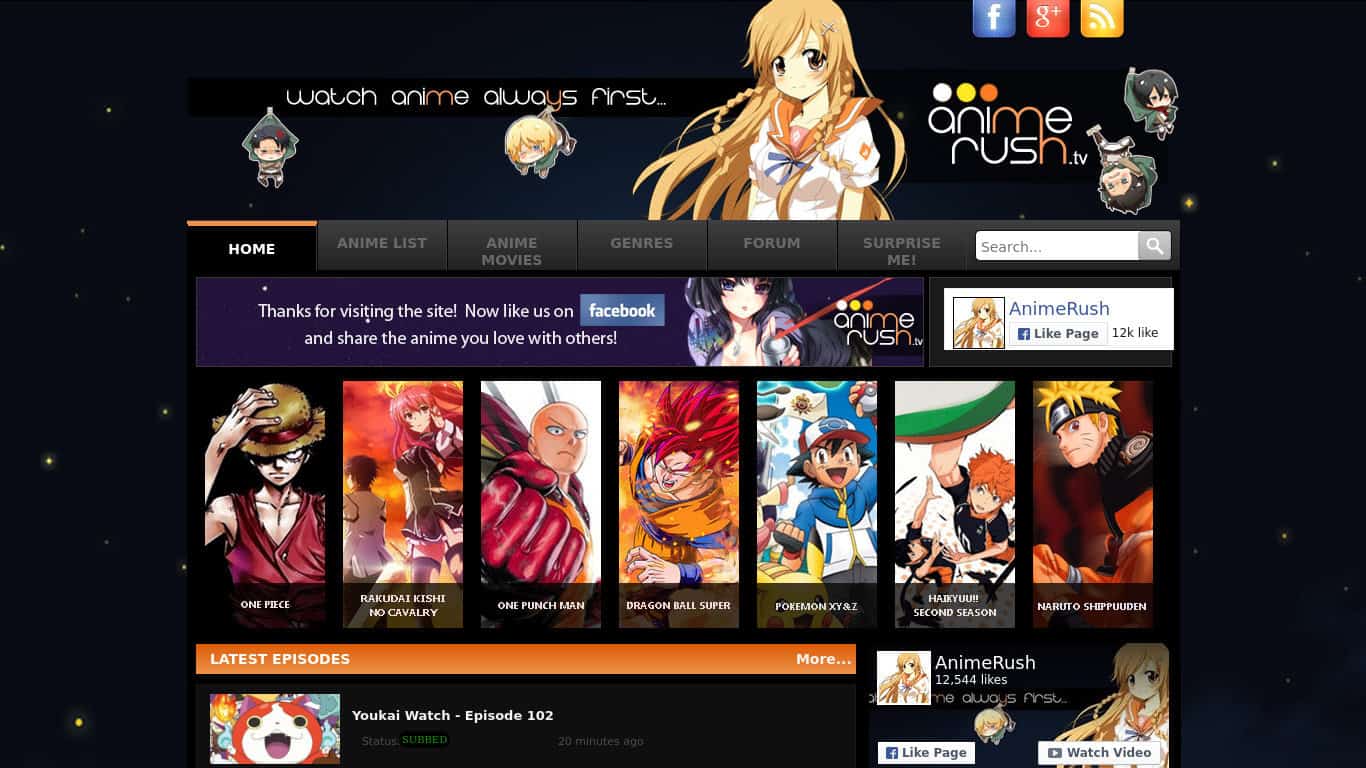Select the SURPRISE ME! tab

pyautogui.click(x=902, y=247)
